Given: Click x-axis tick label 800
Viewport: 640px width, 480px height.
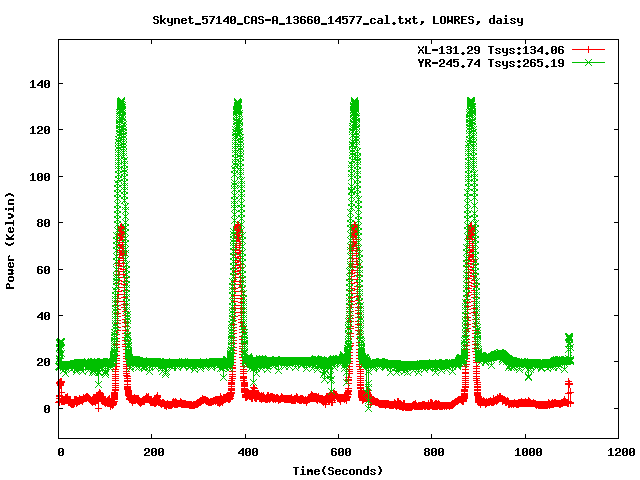Looking at the screenshot, I should 434,452.
